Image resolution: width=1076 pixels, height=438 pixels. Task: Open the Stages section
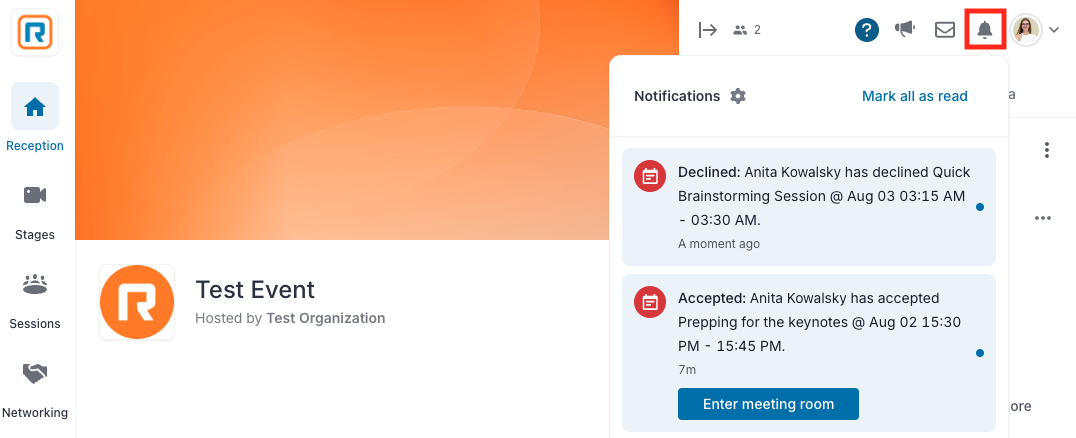point(35,213)
